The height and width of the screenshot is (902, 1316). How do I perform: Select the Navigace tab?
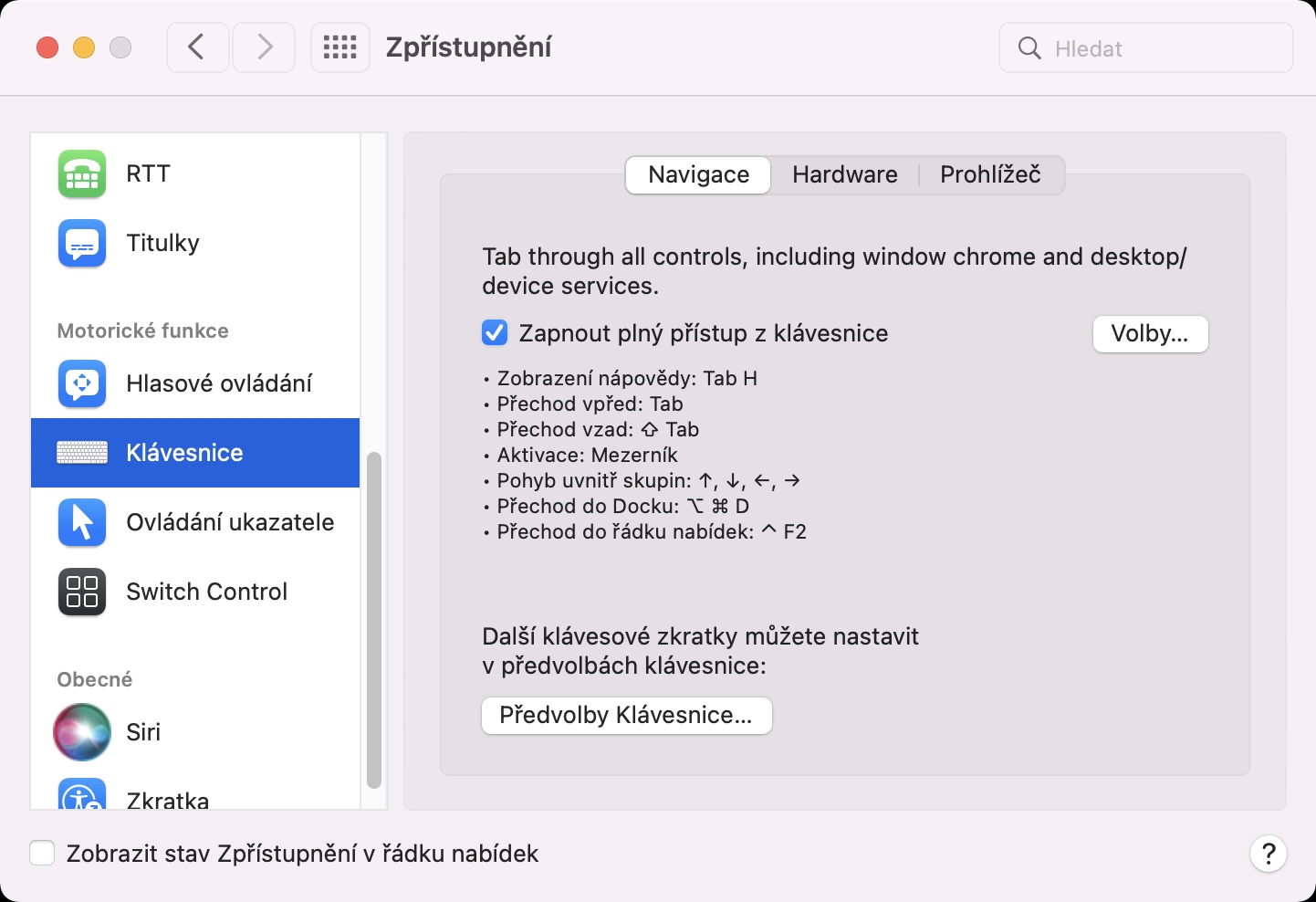coord(698,174)
